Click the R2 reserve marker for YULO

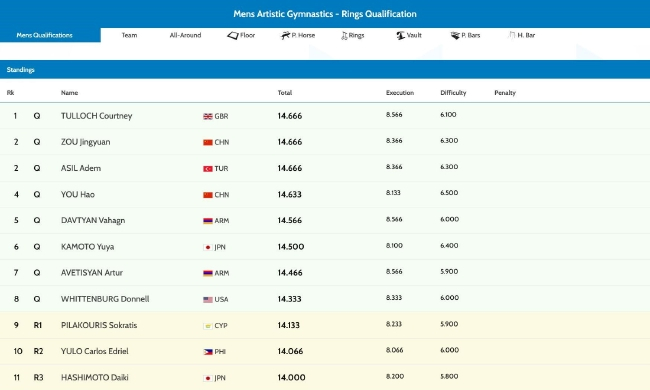38,351
